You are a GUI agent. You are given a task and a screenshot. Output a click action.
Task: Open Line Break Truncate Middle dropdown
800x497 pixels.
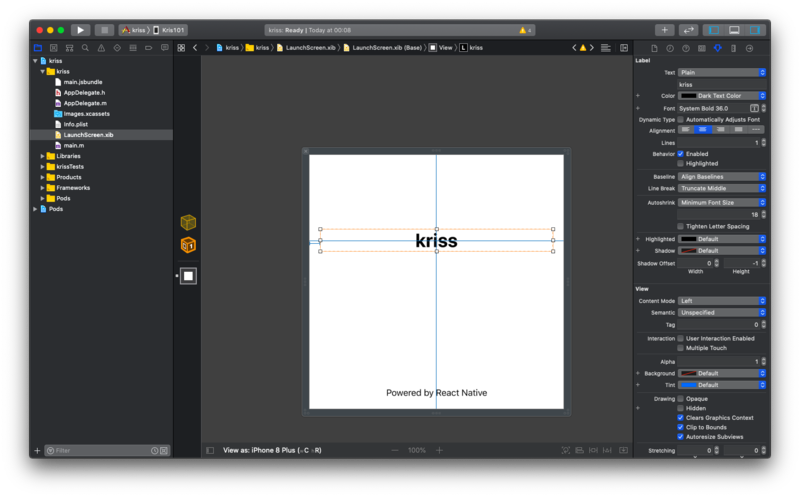click(x=722, y=188)
